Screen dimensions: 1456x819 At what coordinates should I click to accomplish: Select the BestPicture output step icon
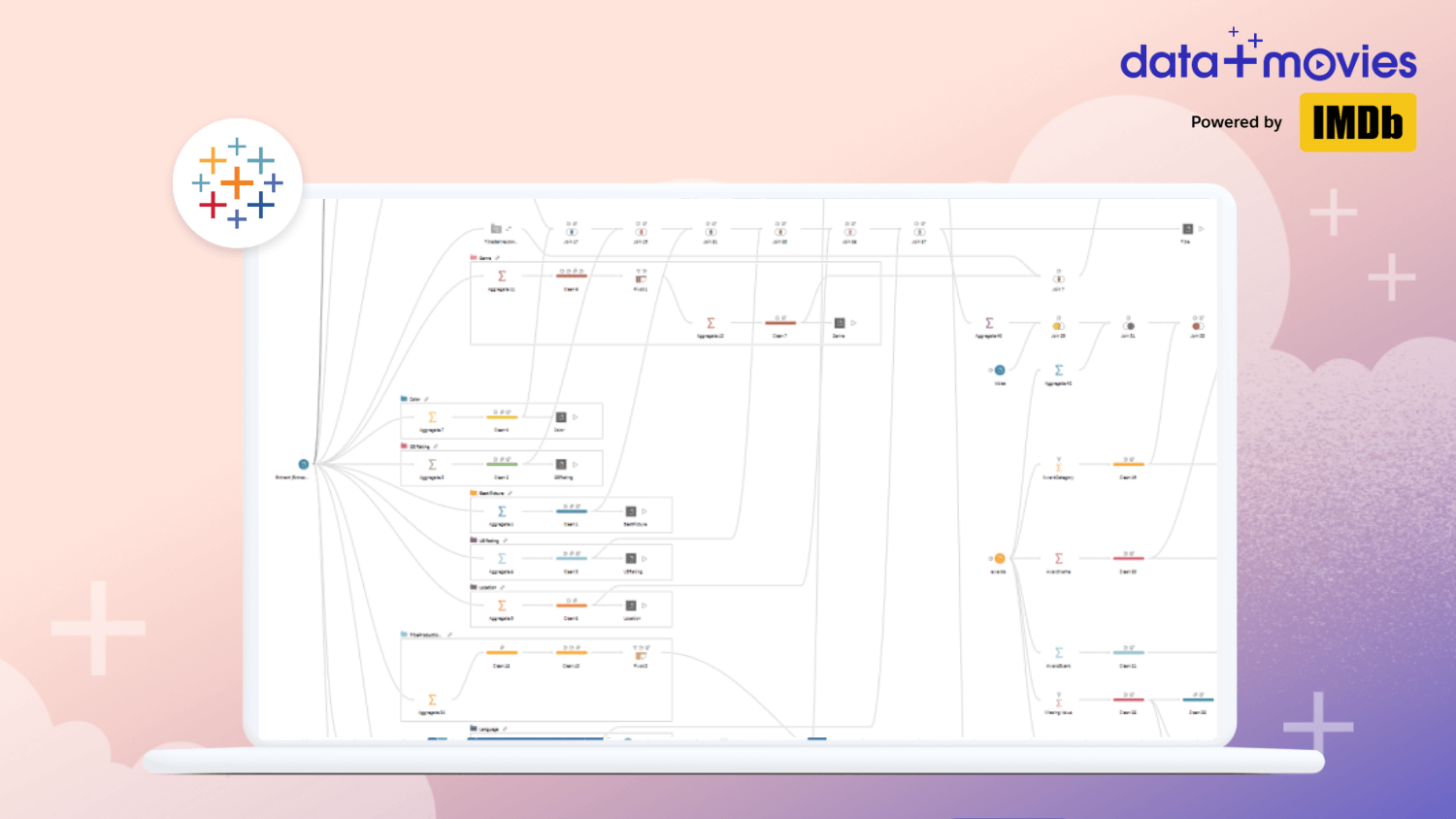tap(631, 511)
